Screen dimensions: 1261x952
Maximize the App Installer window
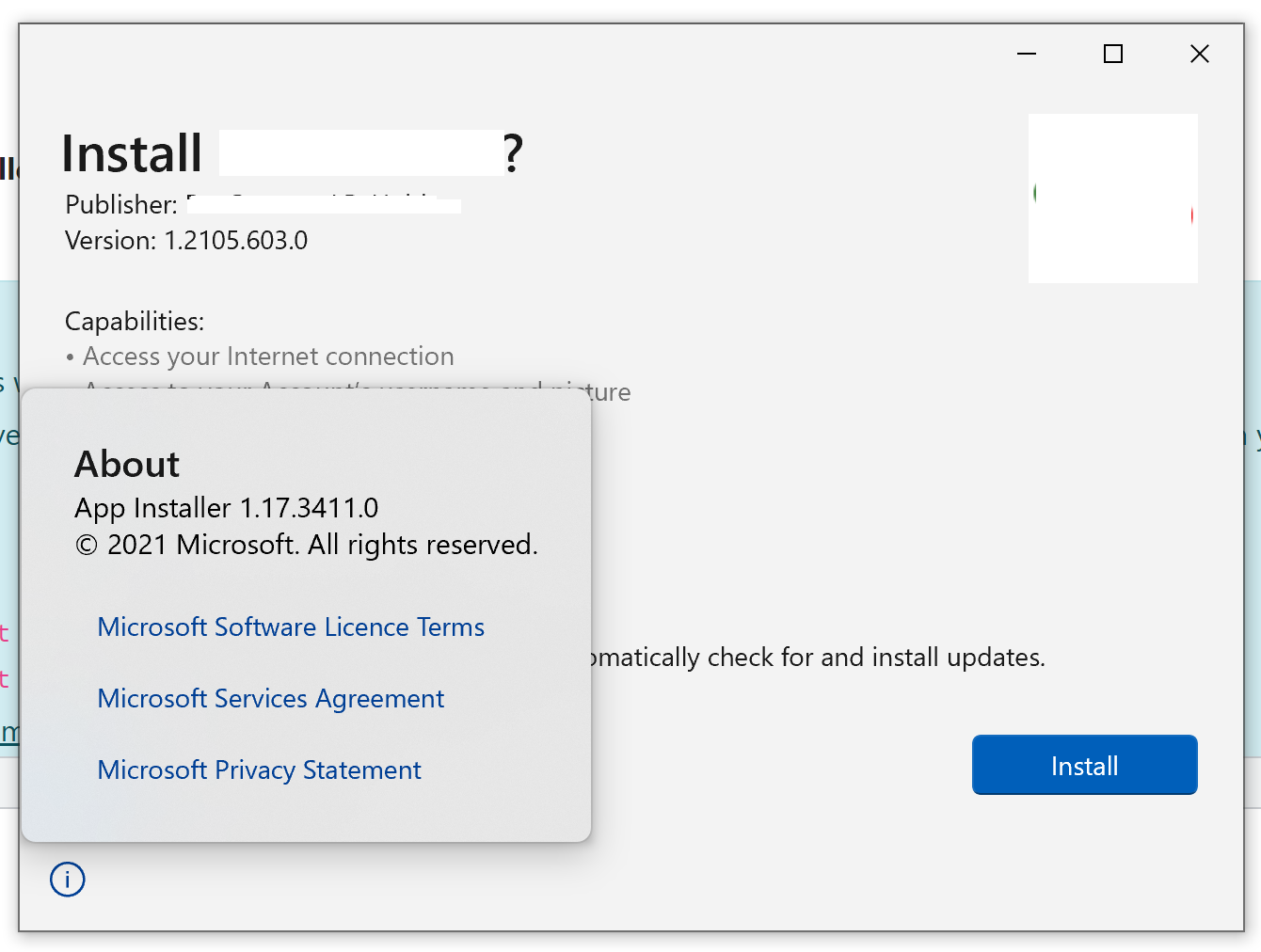pos(1113,54)
